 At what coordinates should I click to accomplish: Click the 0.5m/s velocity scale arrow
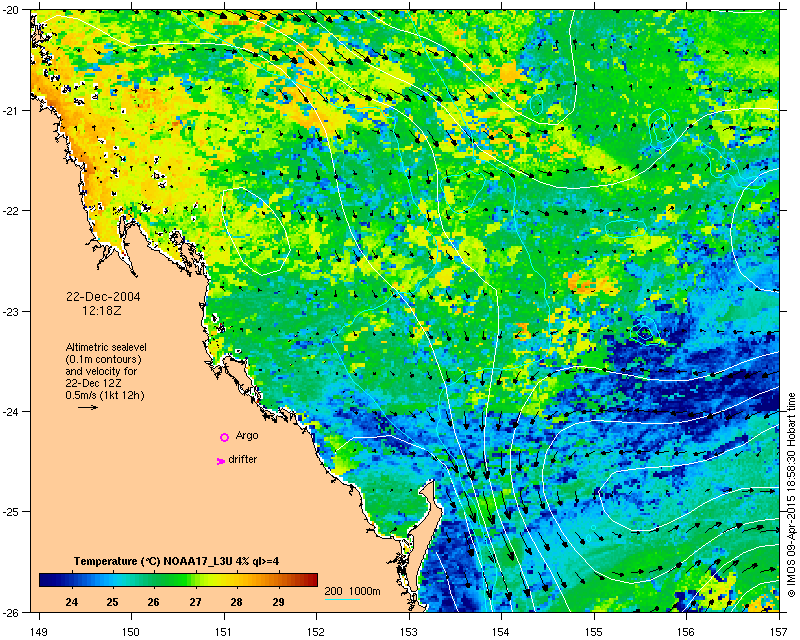point(88,407)
